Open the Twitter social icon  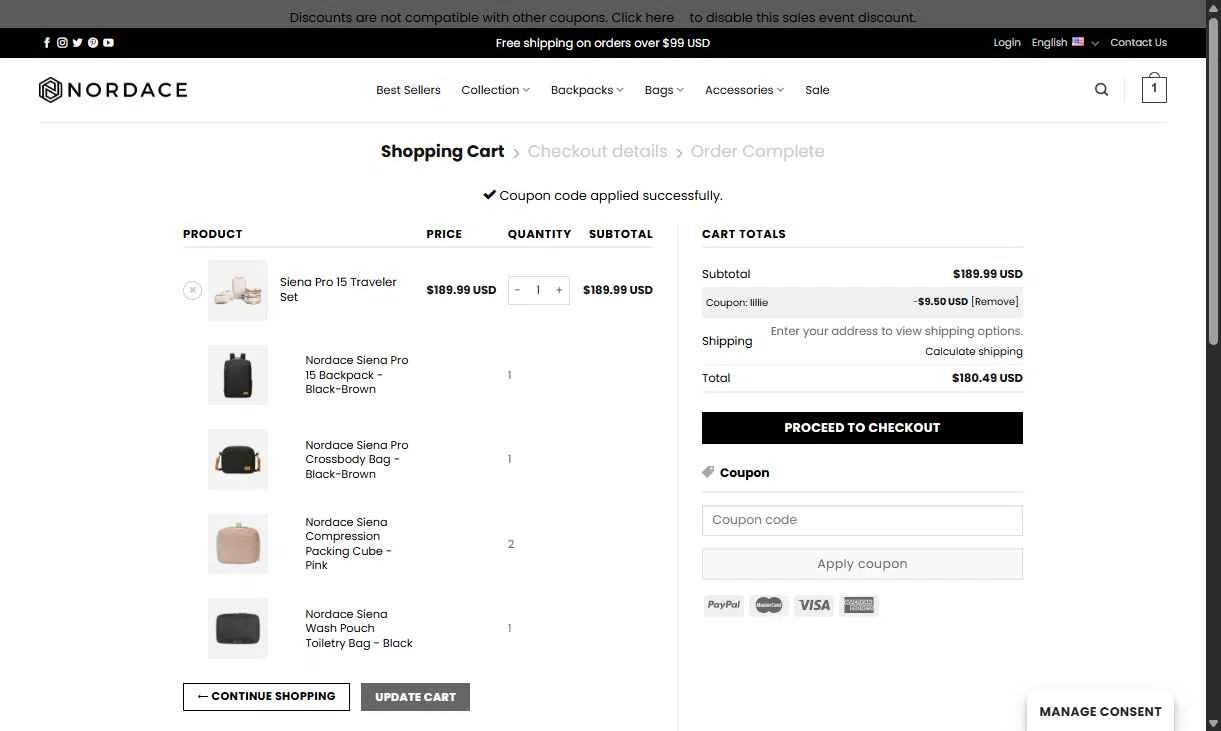tap(77, 43)
